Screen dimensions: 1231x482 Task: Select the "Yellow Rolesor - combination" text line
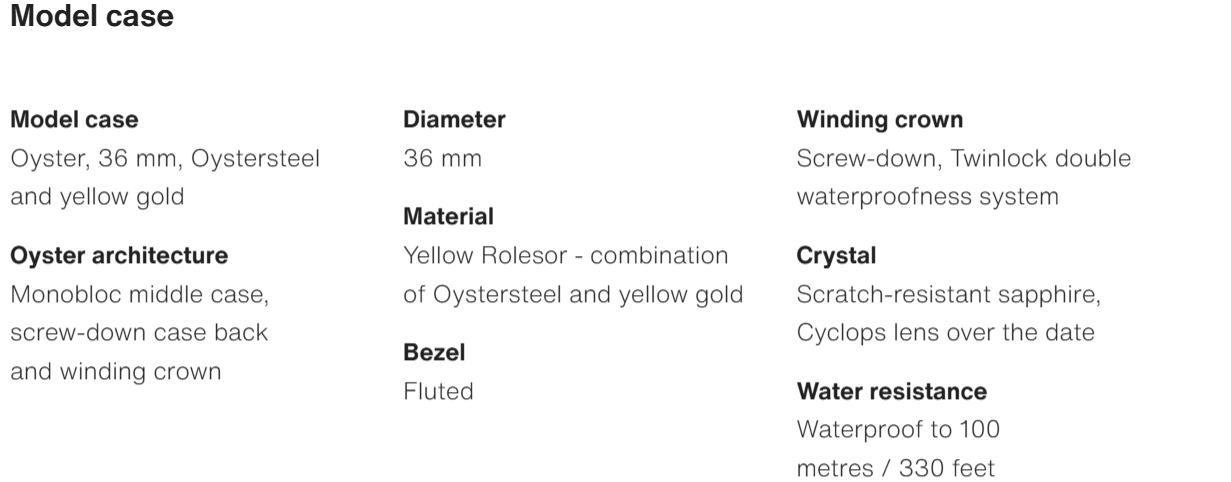tap(565, 256)
